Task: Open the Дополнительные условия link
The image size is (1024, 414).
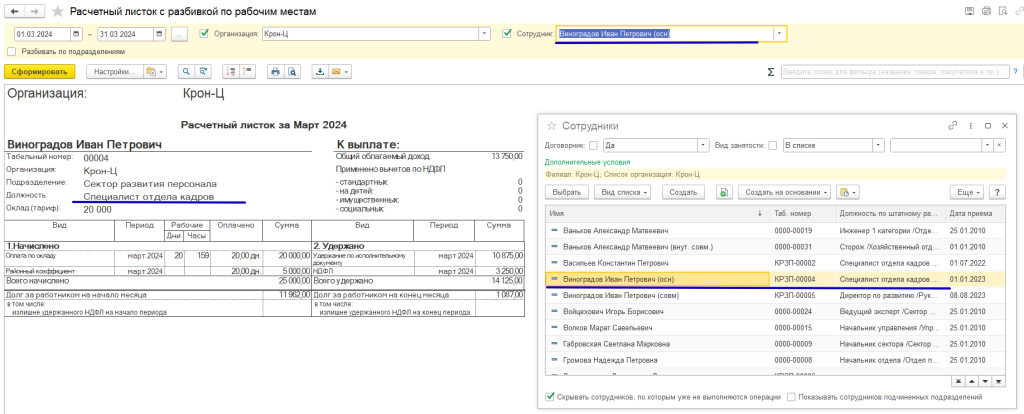Action: pos(588,162)
